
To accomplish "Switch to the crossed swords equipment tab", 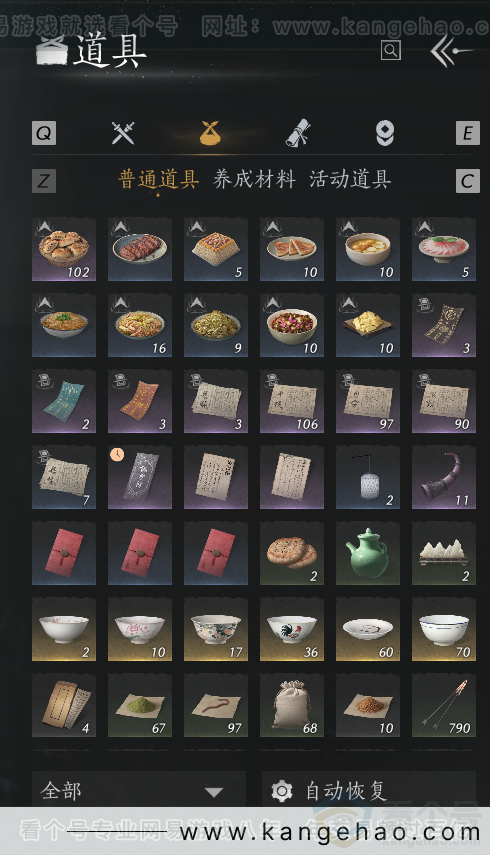I will click(x=123, y=133).
